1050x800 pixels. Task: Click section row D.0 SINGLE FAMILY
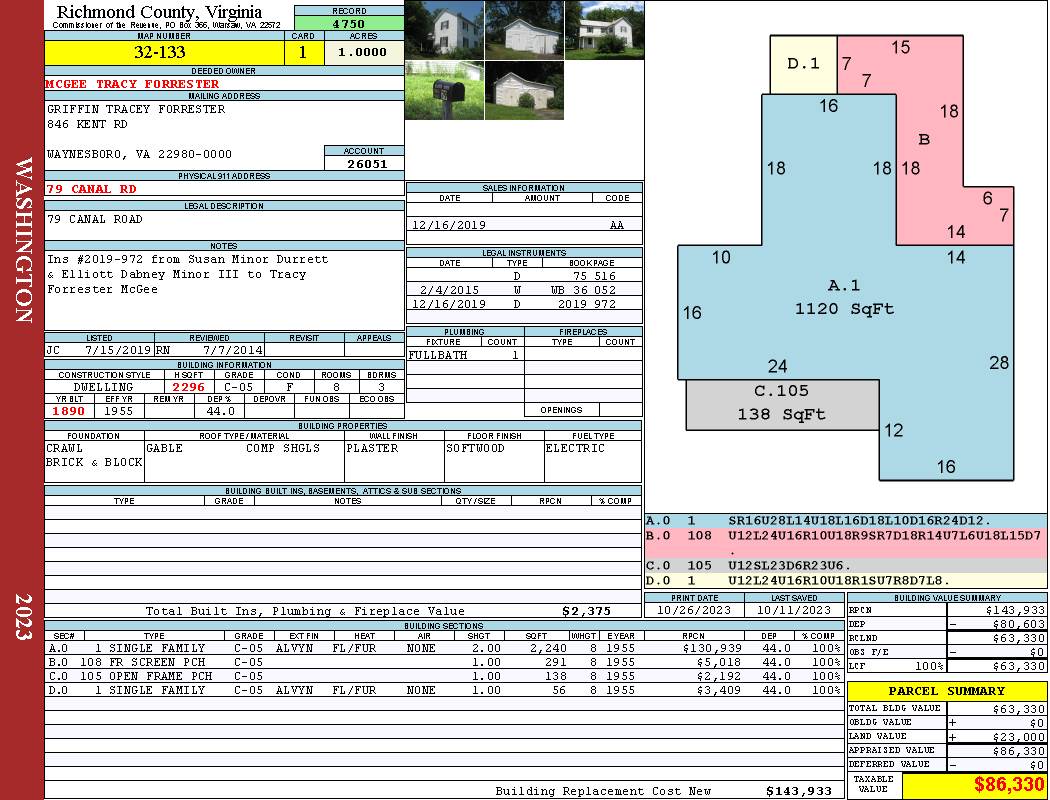tap(443, 690)
